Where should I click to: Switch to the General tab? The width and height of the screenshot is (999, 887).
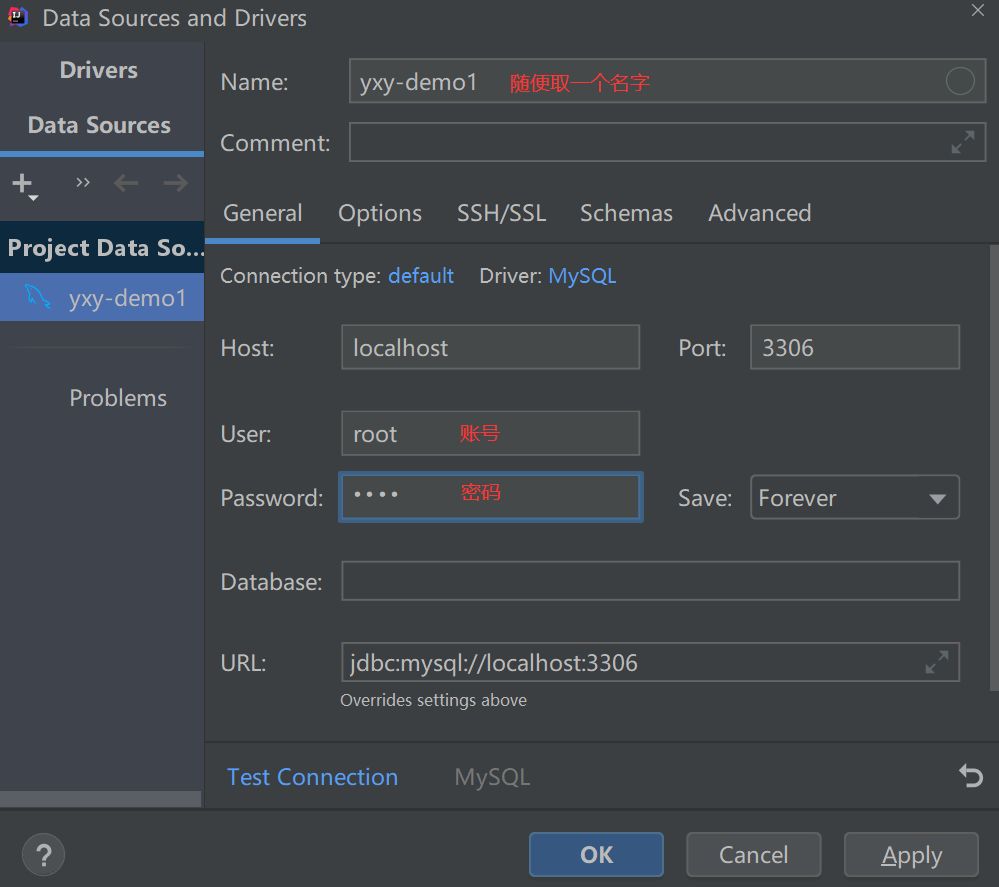click(x=262, y=213)
